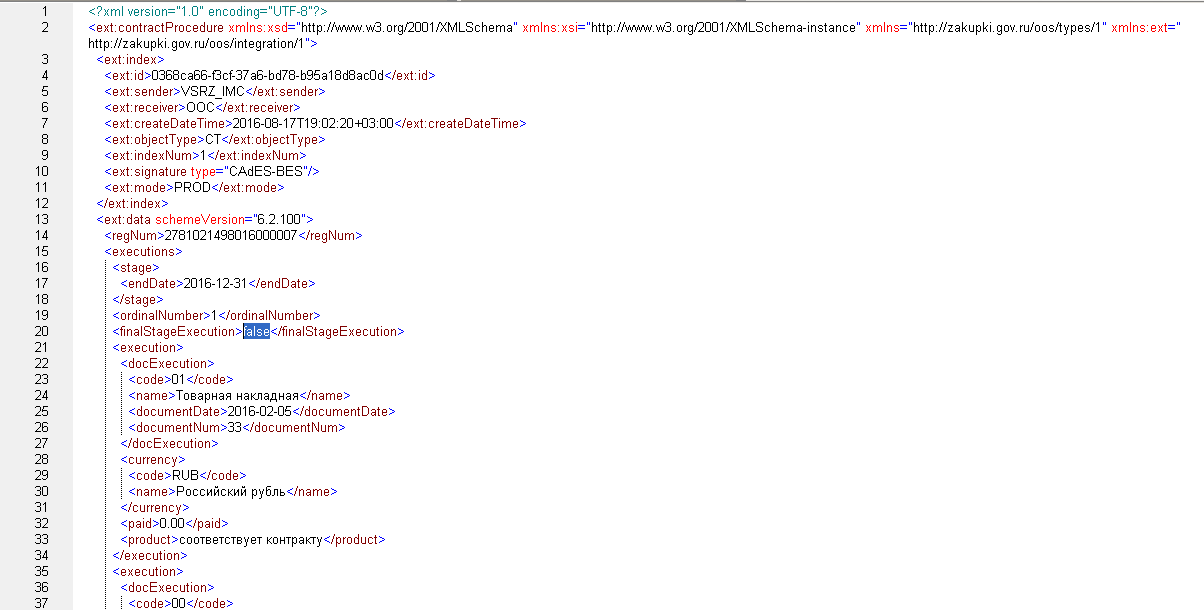Viewport: 1204px width, 610px height.
Task: Click line number 20 in the margin
Action: click(42, 331)
